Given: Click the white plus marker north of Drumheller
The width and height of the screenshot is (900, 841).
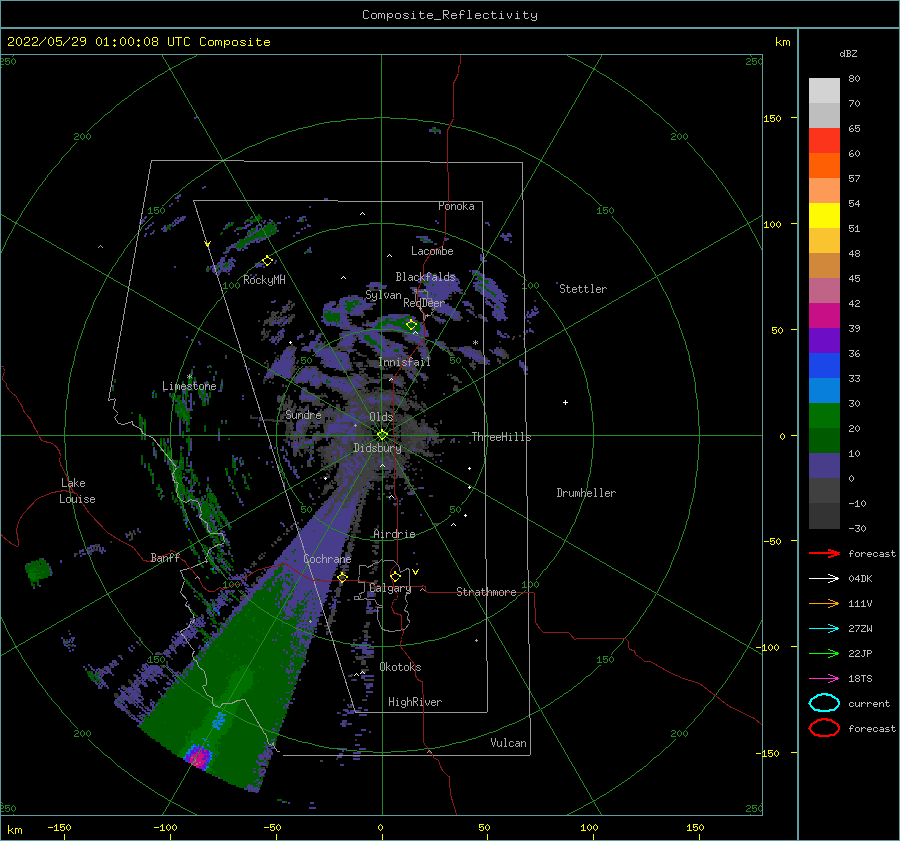Looking at the screenshot, I should [565, 402].
